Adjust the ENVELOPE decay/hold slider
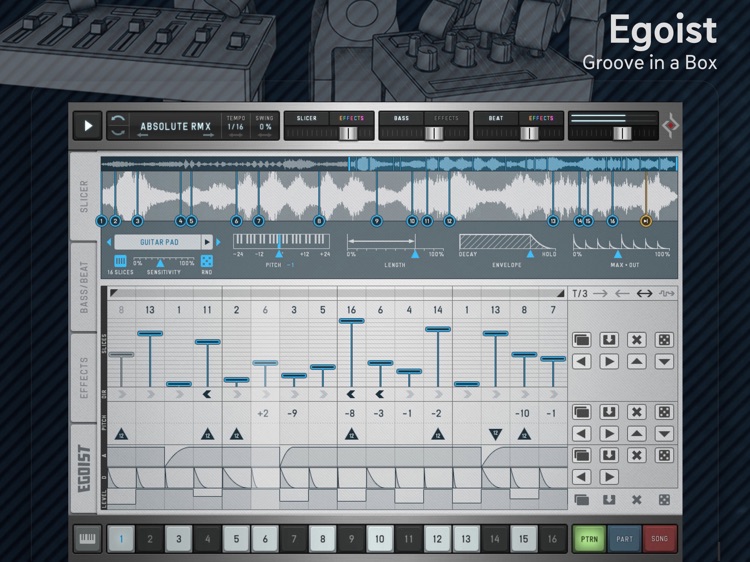750x562 pixels. pos(530,254)
